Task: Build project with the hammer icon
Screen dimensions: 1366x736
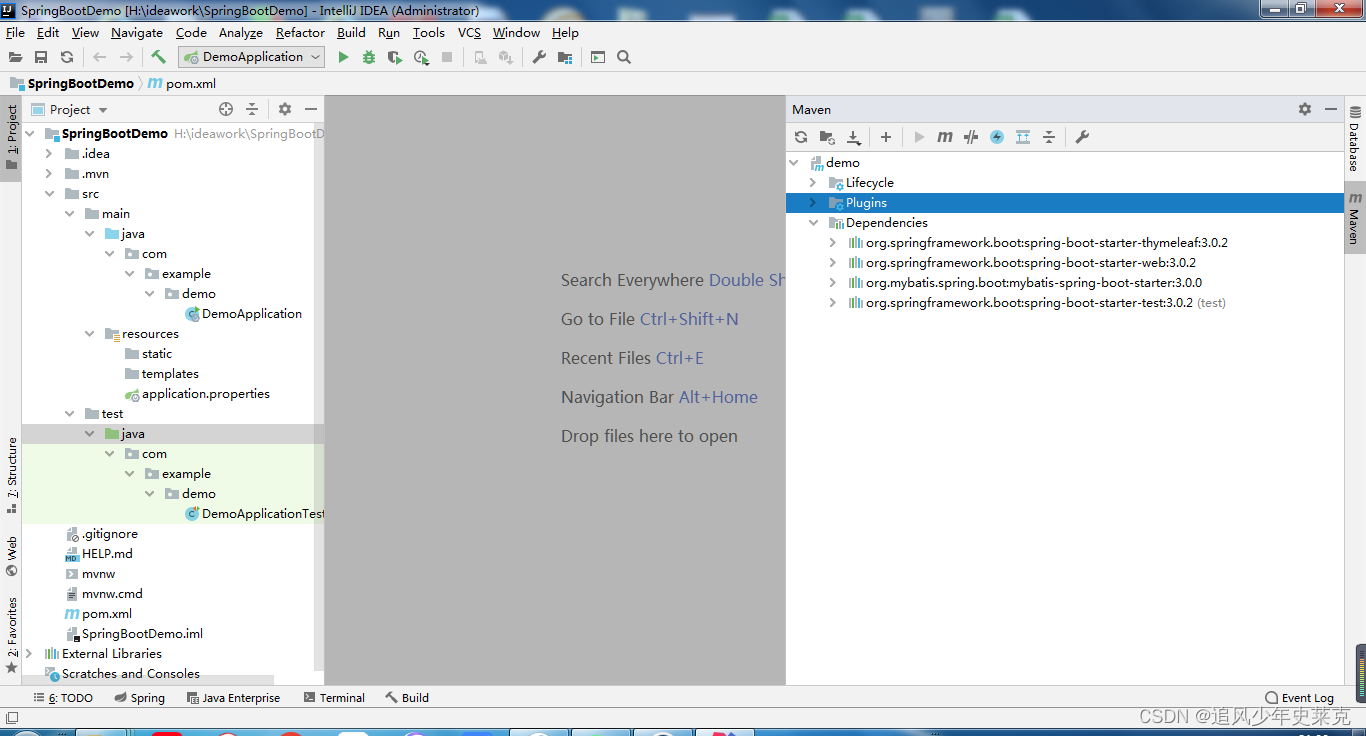Action: click(x=158, y=57)
